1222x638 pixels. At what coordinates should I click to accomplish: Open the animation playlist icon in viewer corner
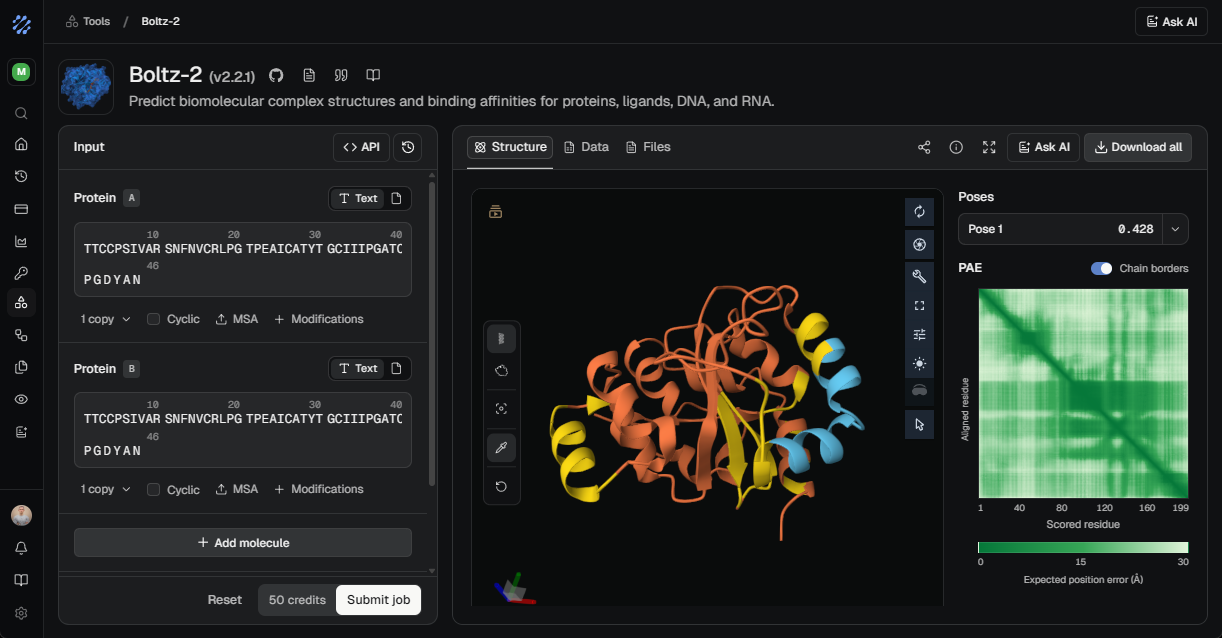[x=495, y=211]
